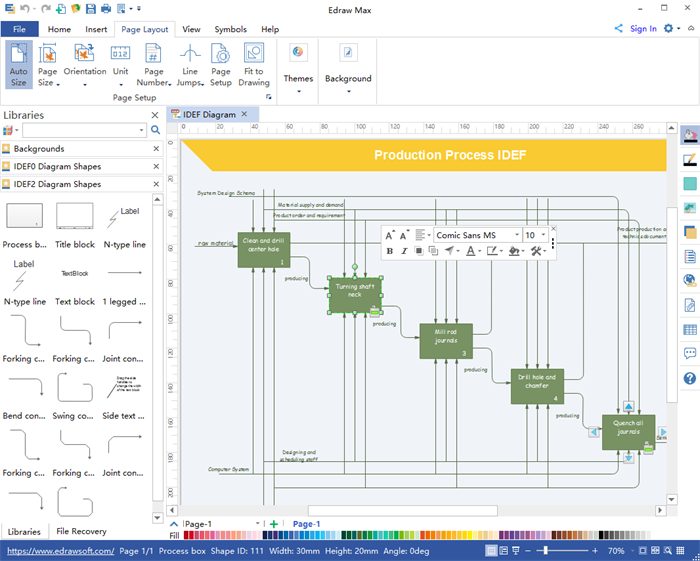Open the File menu

pyautogui.click(x=19, y=29)
